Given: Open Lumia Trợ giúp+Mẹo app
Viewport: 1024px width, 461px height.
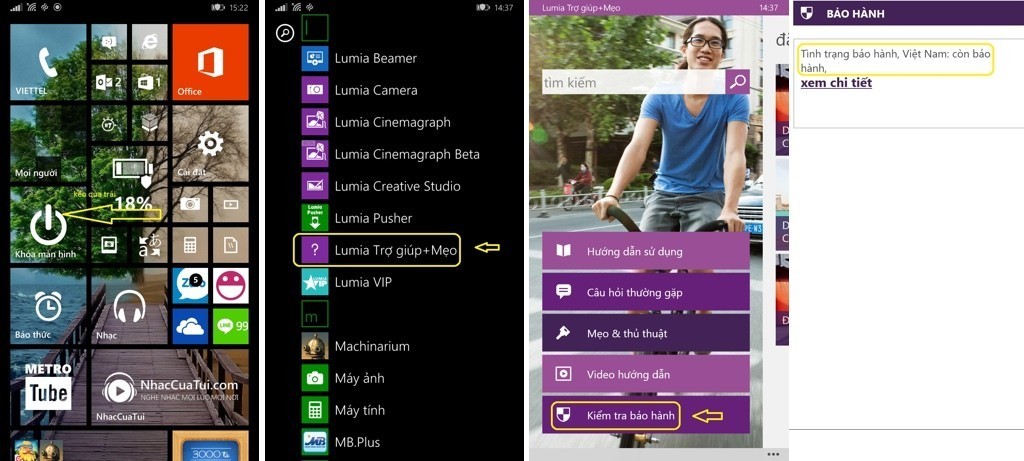Looking at the screenshot, I should point(377,250).
